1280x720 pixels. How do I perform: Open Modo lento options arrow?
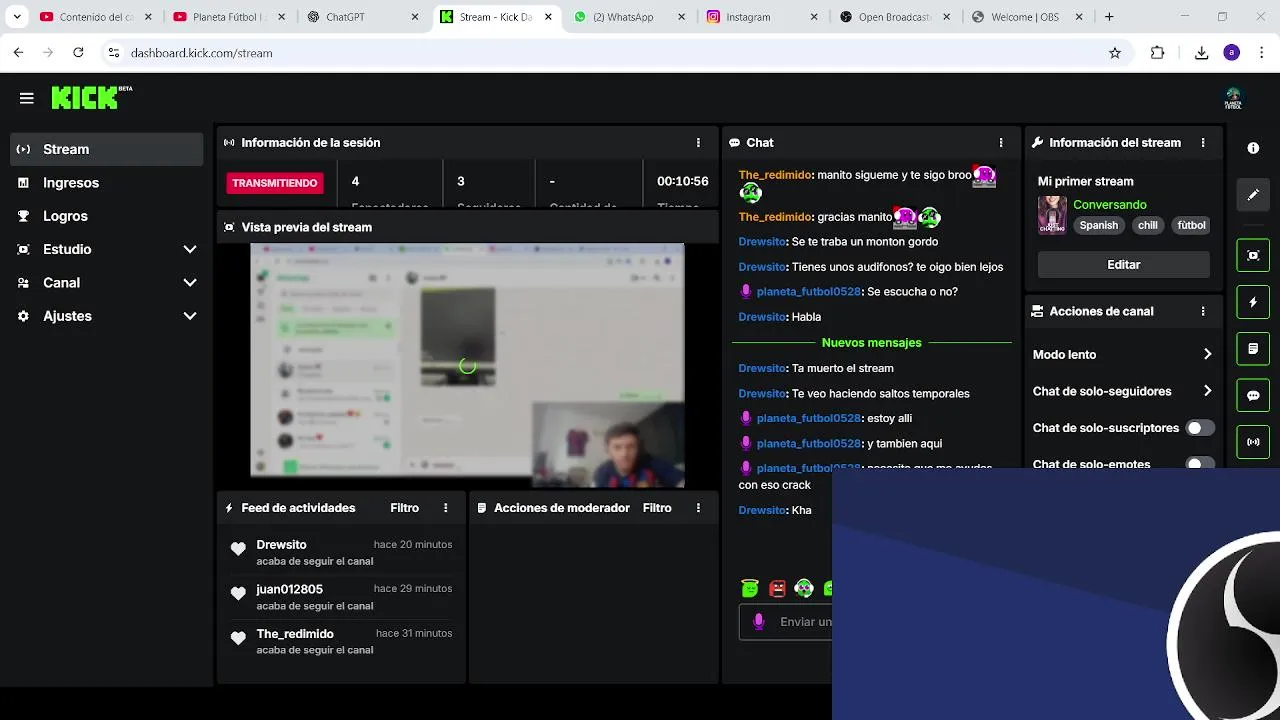[x=1207, y=354]
